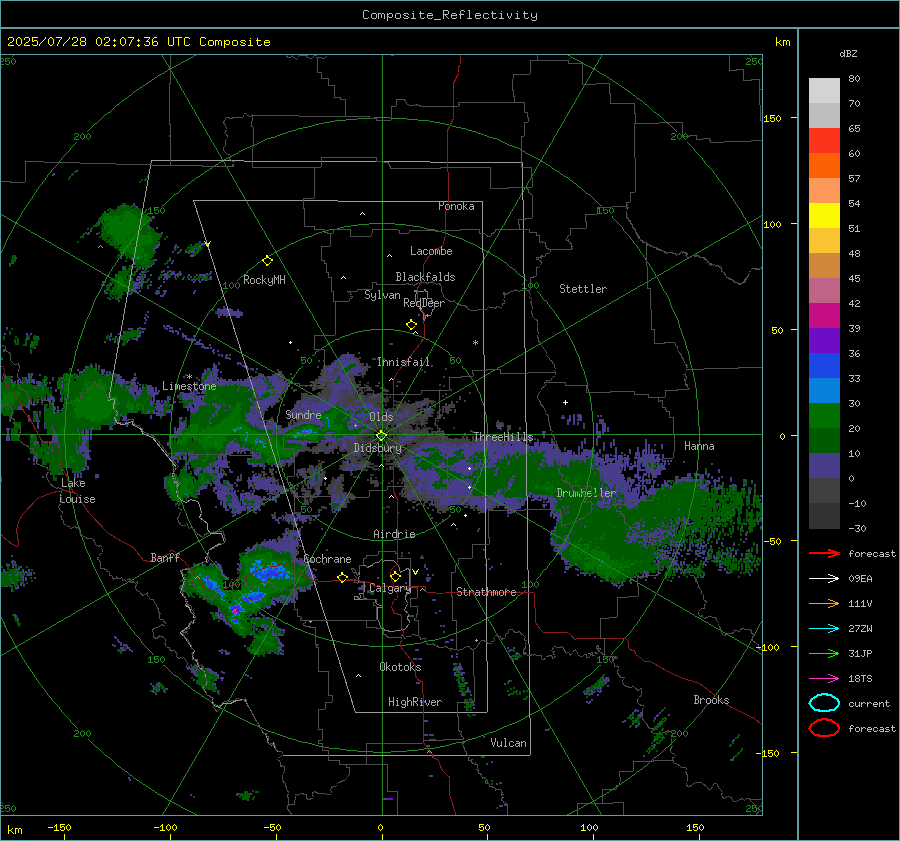Click the yellow diamond marker near Cochrane
The image size is (900, 841).
point(342,577)
